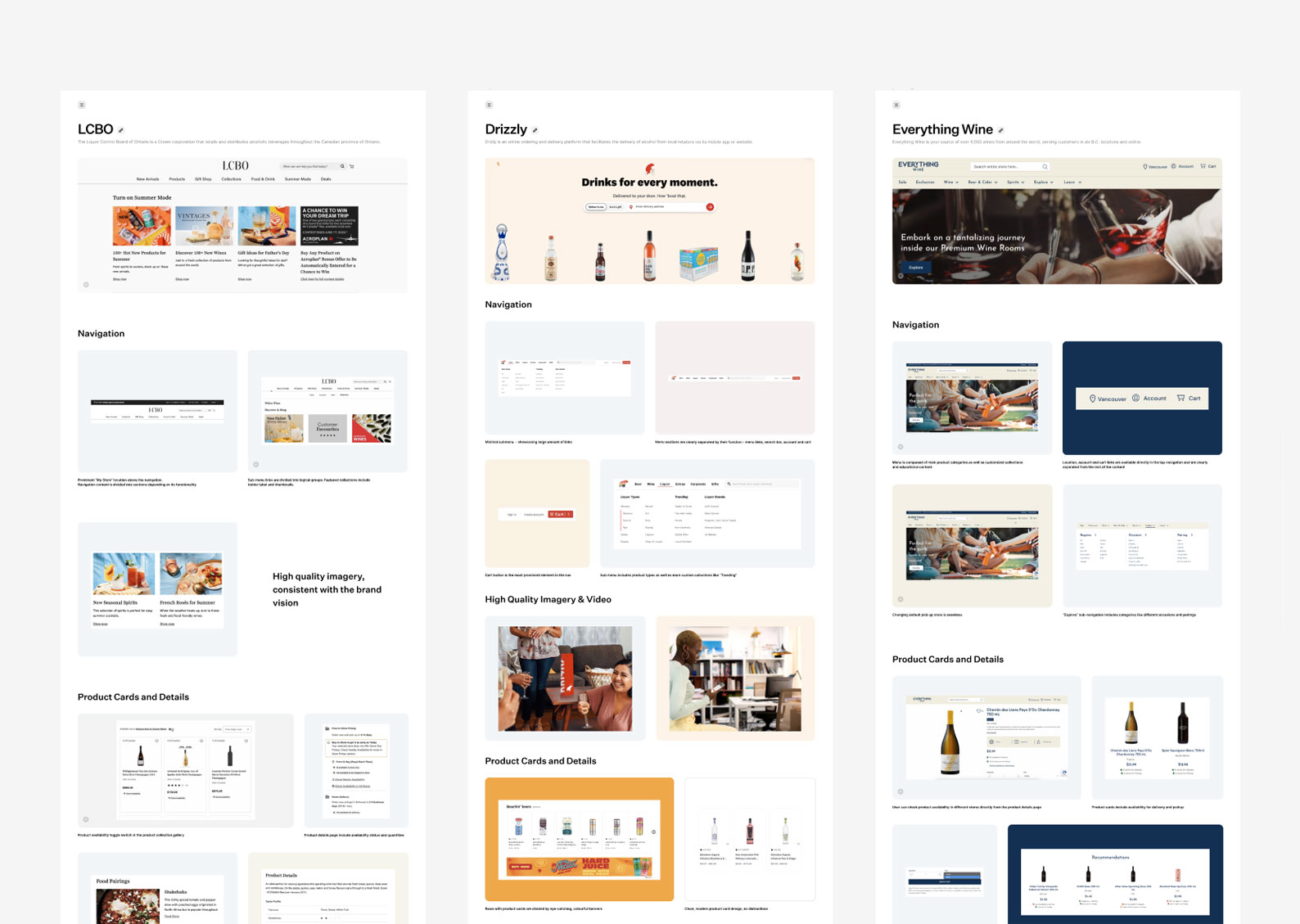Click the edit pencil beside the LCBO title
Image resolution: width=1300 pixels, height=924 pixels.
121,130
